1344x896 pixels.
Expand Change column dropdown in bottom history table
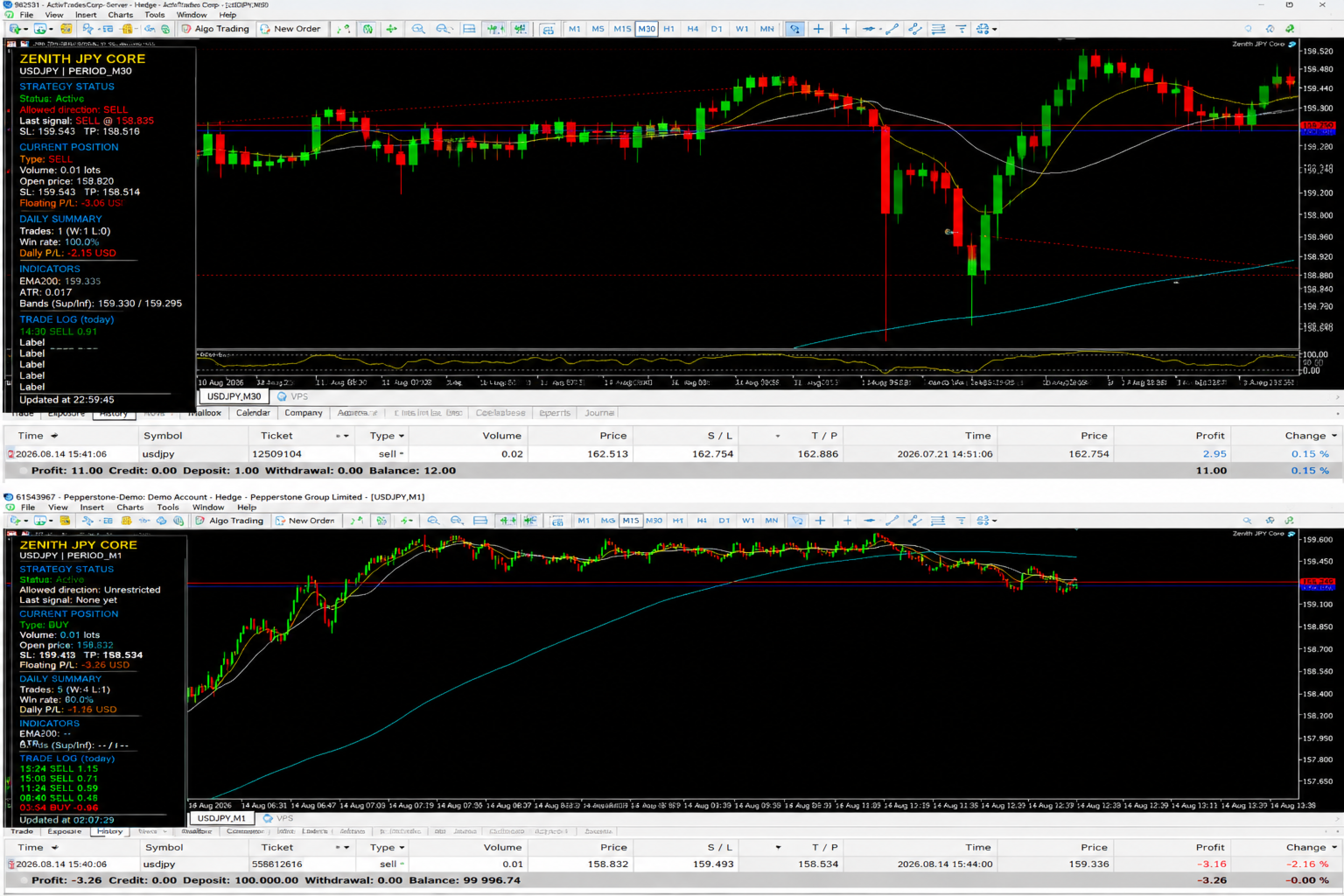coord(1334,847)
